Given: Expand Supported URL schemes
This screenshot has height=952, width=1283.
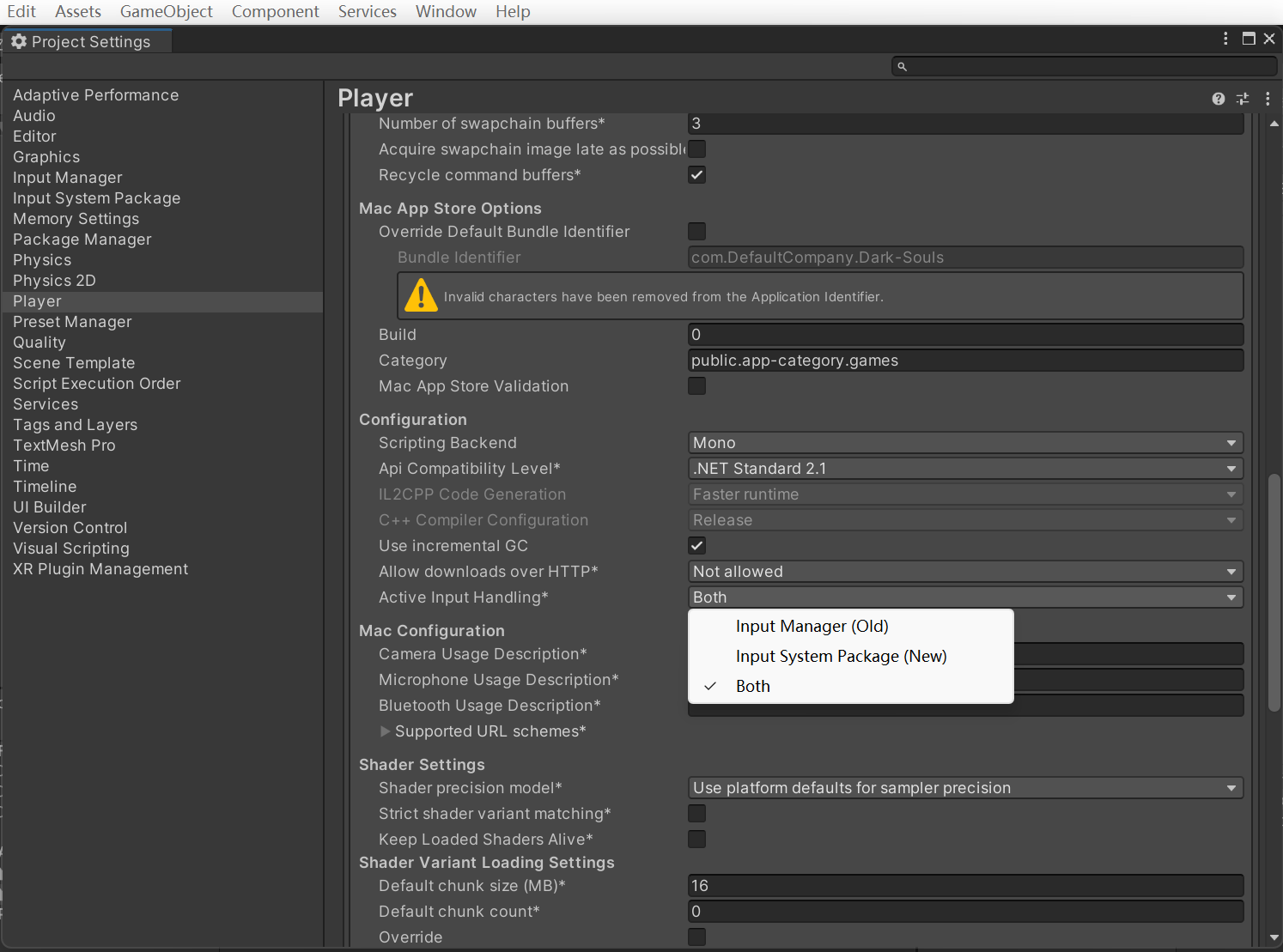Looking at the screenshot, I should click(x=385, y=731).
